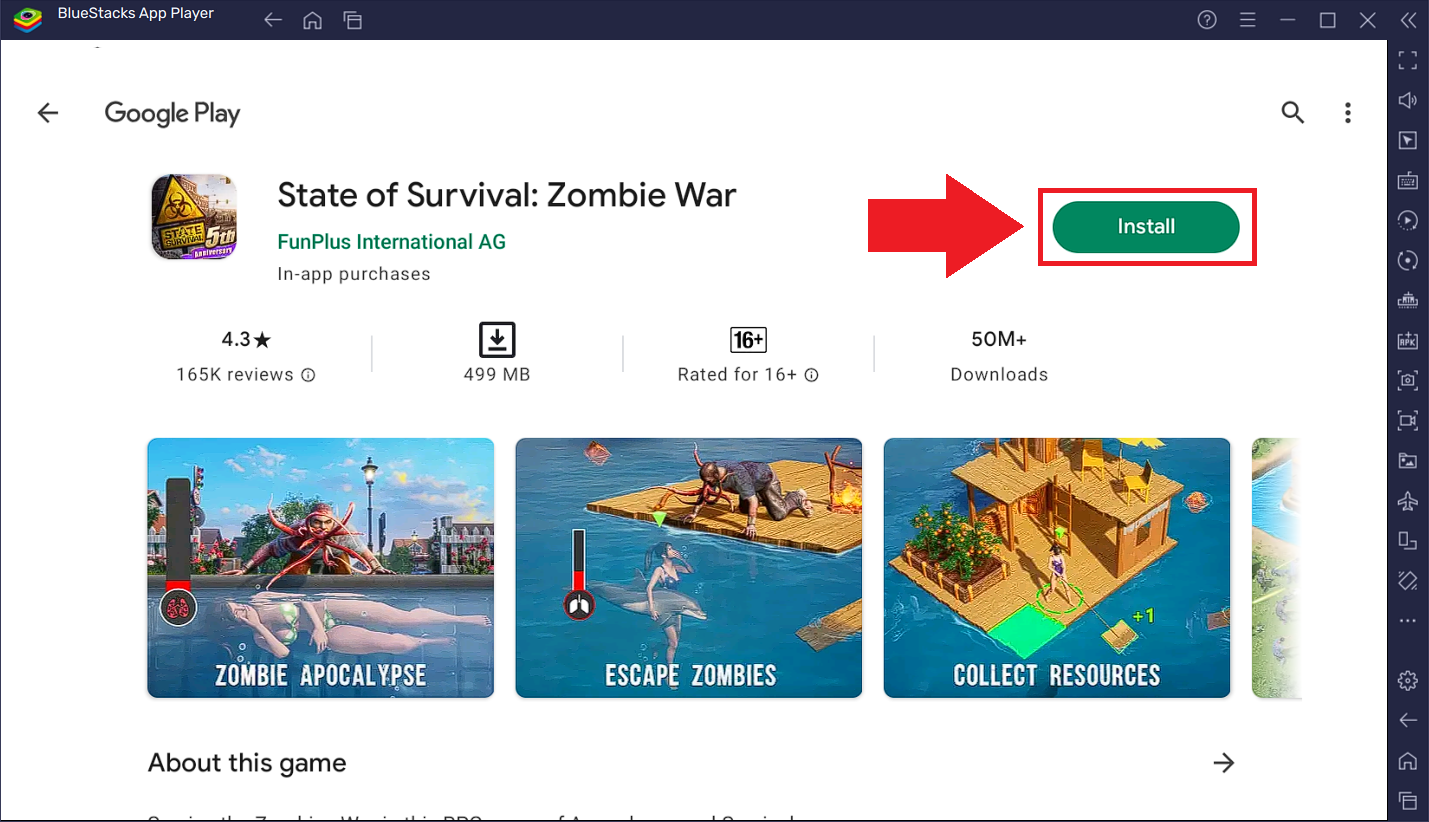The image size is (1429, 822).
Task: Toggle airplane mode in the sidebar
Action: (1408, 500)
